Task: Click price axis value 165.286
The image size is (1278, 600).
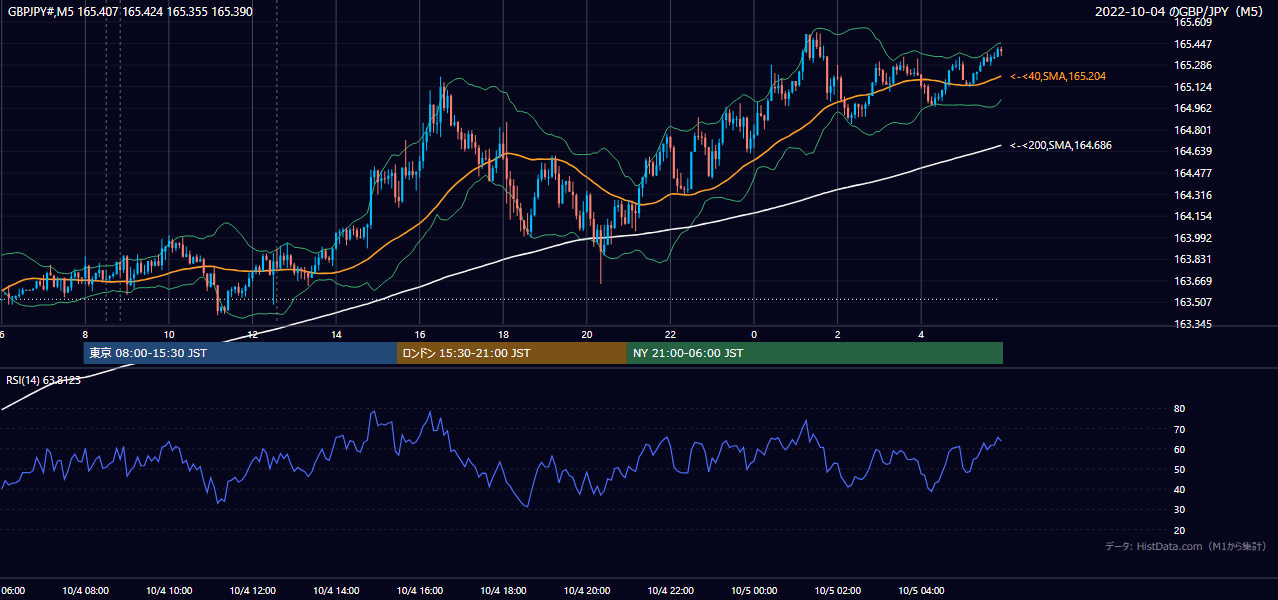Action: [1193, 65]
